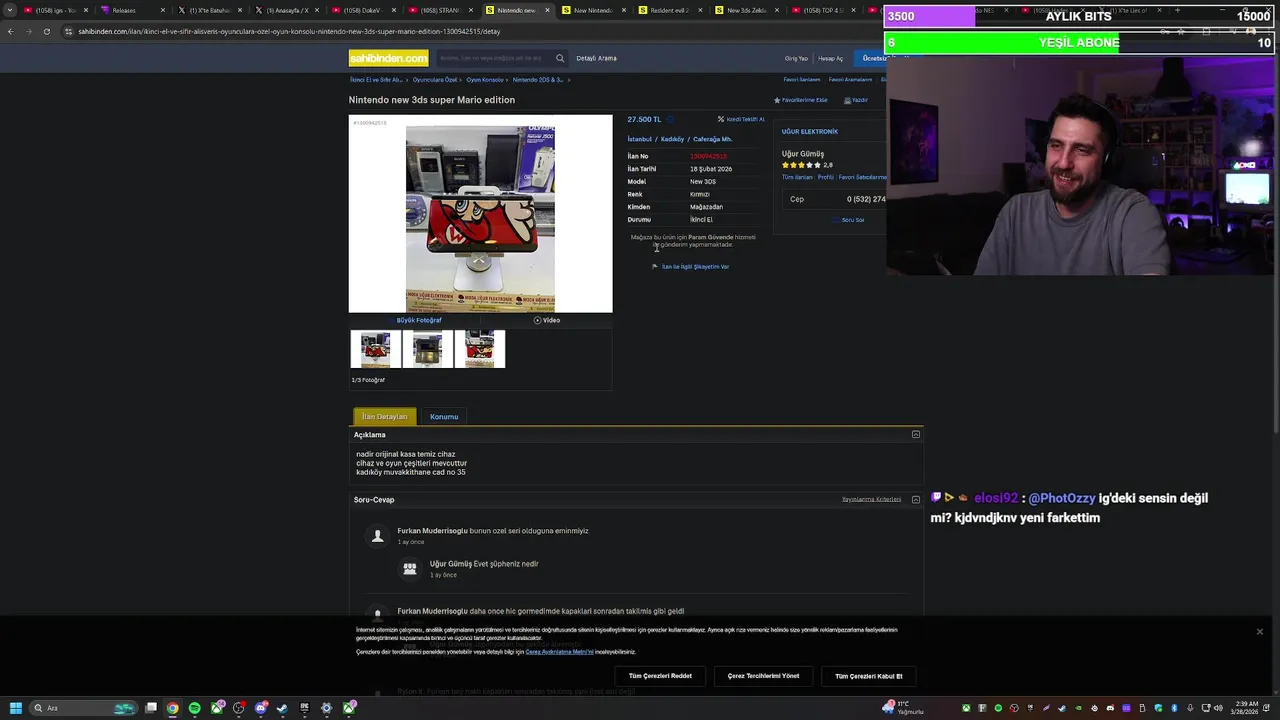The width and height of the screenshot is (1280, 720).
Task: Select the third photo thumbnail
Action: 479,349
